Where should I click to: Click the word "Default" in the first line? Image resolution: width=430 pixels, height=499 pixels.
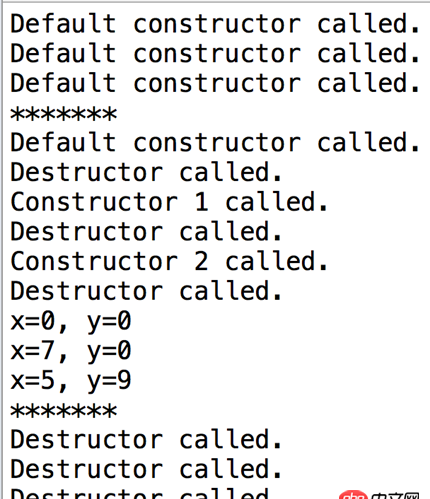[x=63, y=24]
